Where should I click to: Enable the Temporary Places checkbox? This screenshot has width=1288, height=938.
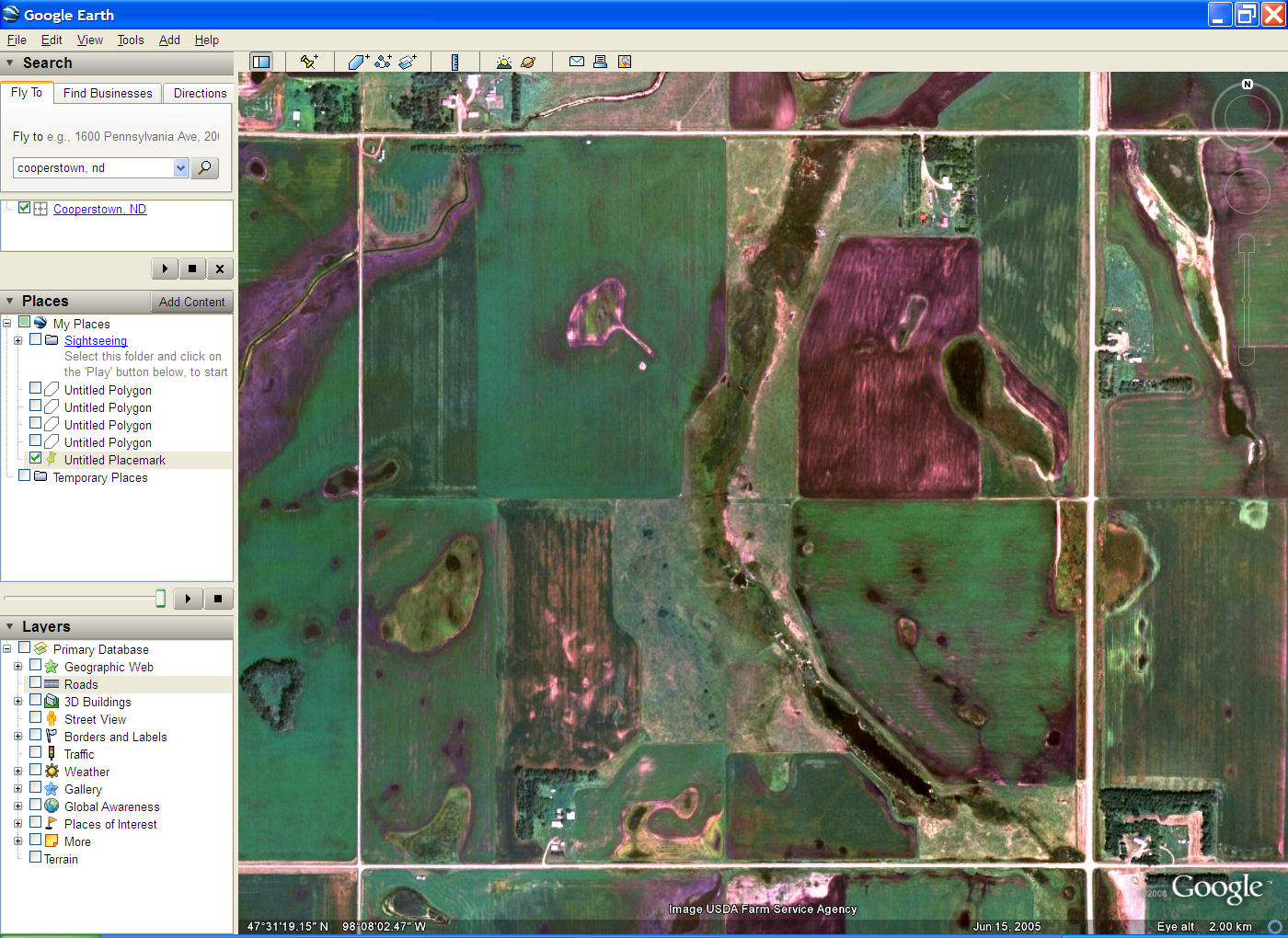click(x=25, y=475)
